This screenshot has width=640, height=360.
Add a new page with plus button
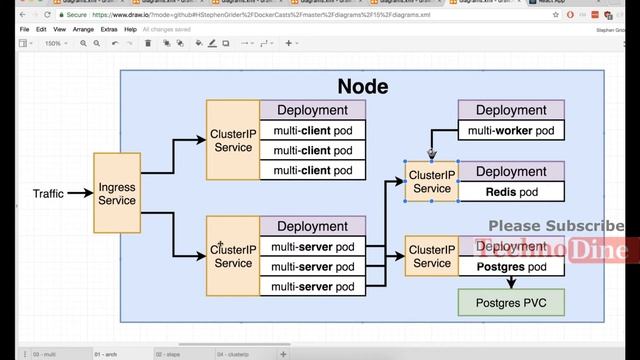click(283, 354)
